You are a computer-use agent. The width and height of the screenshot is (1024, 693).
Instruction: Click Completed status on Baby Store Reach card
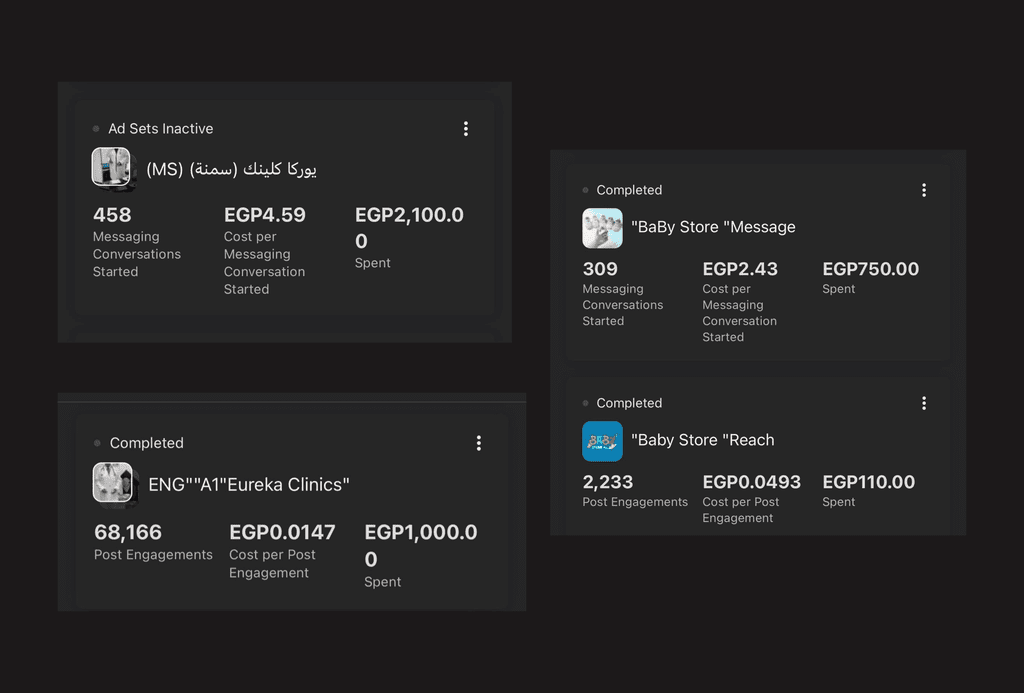(x=629, y=403)
